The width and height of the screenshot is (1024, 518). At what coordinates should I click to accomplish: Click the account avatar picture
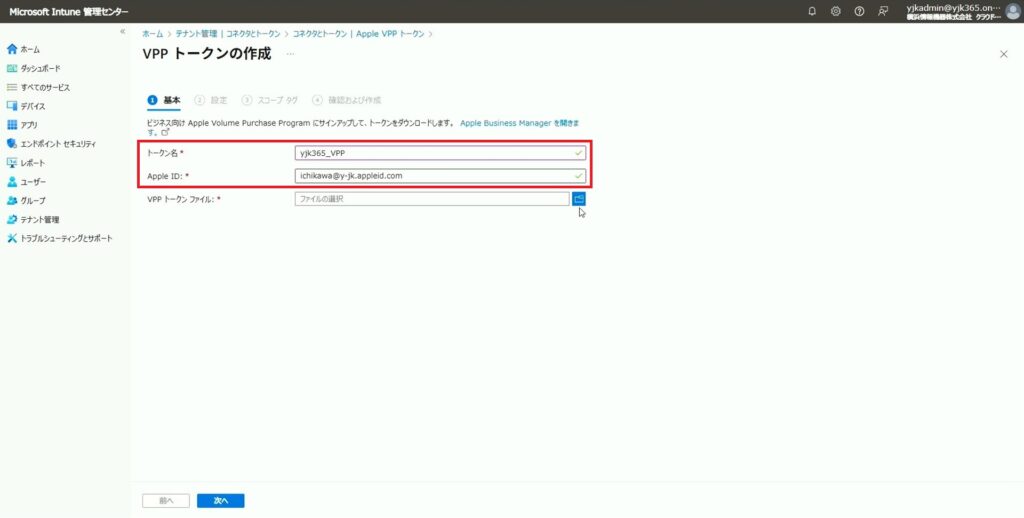pos(1013,11)
